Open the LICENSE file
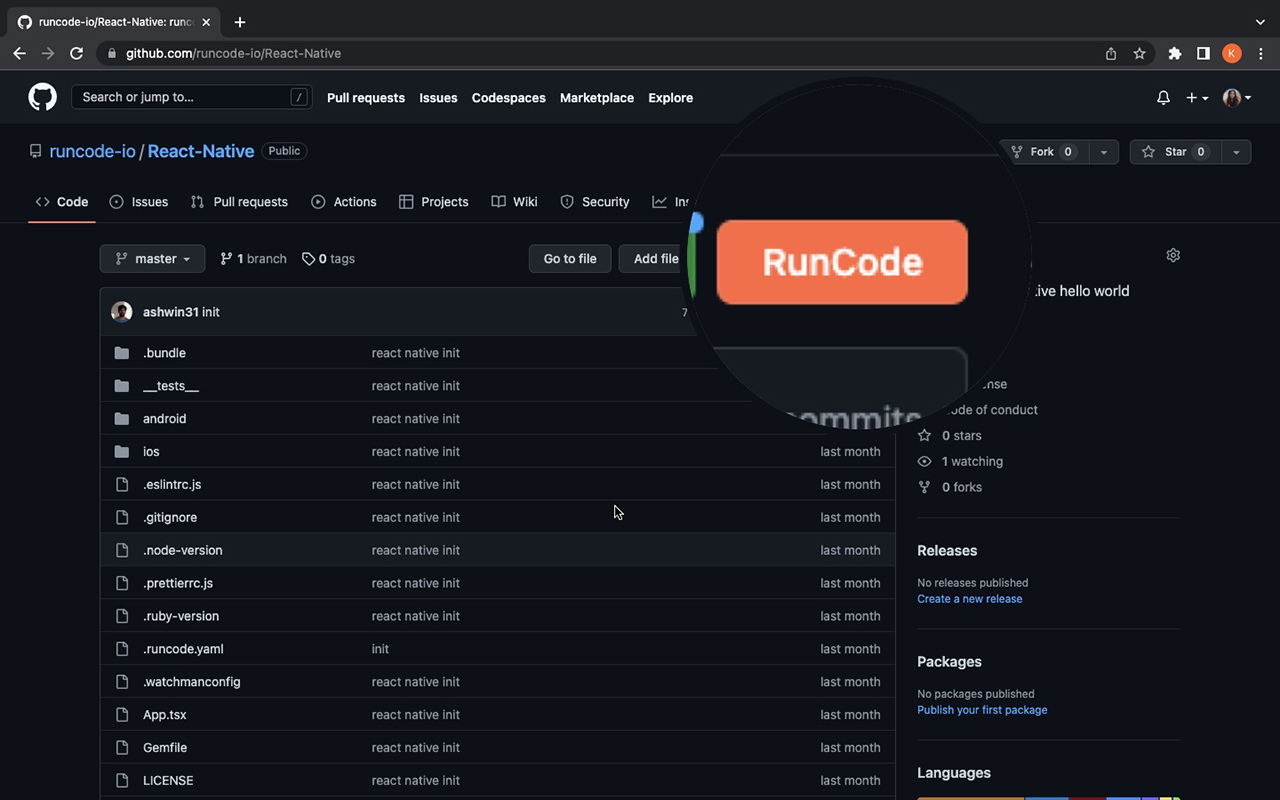1280x800 pixels. [x=168, y=781]
